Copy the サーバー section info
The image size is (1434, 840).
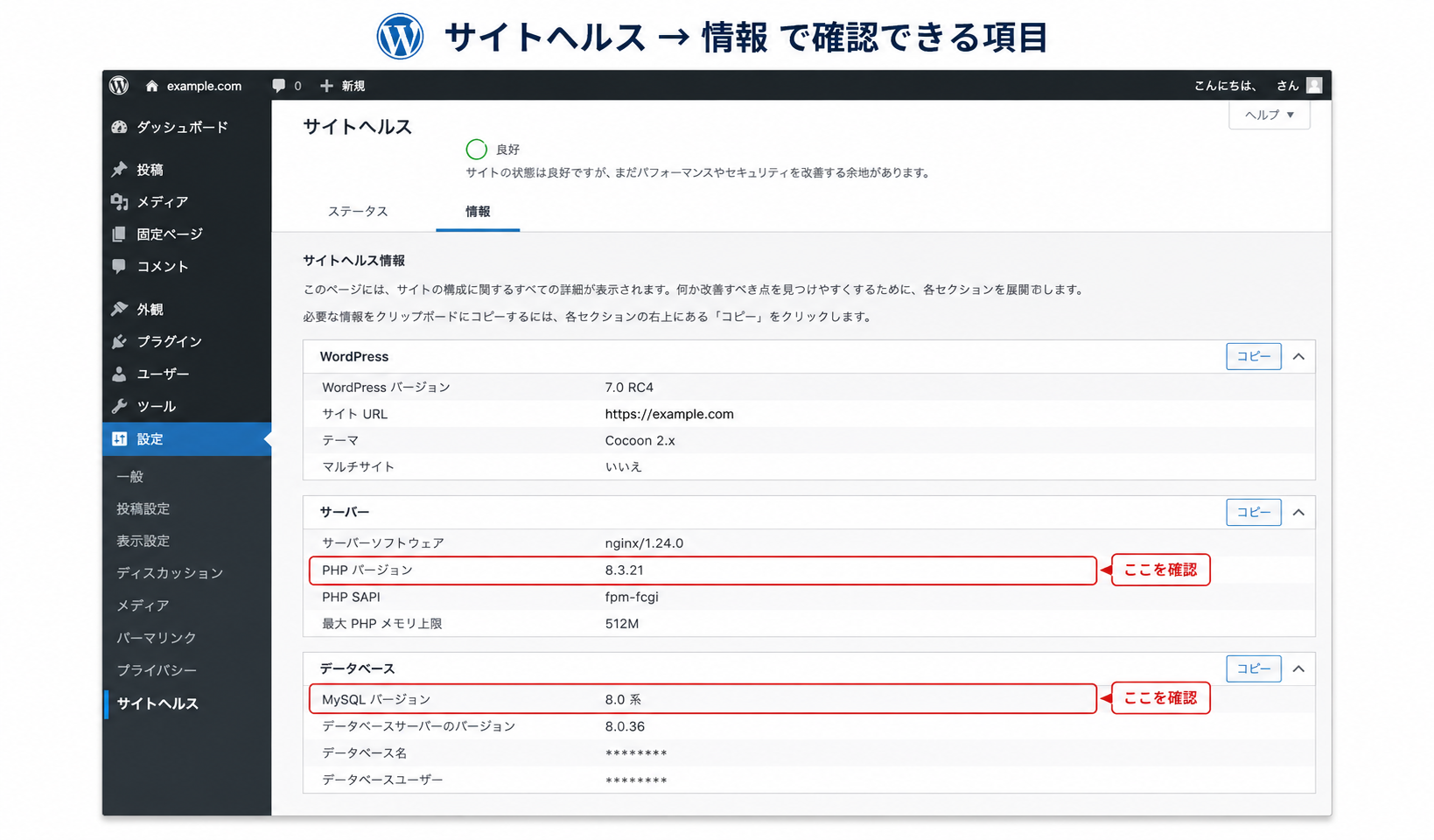pos(1254,512)
